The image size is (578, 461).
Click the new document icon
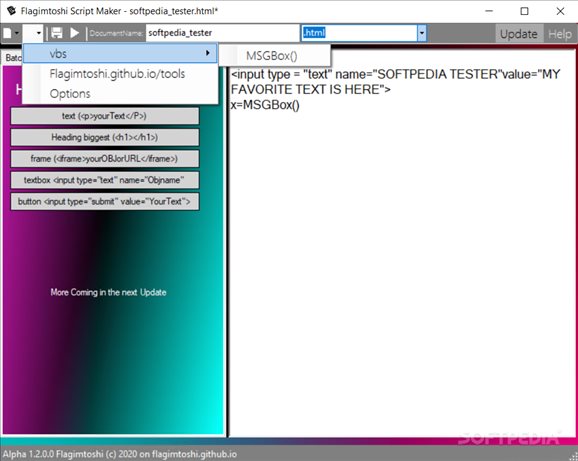(x=8, y=33)
